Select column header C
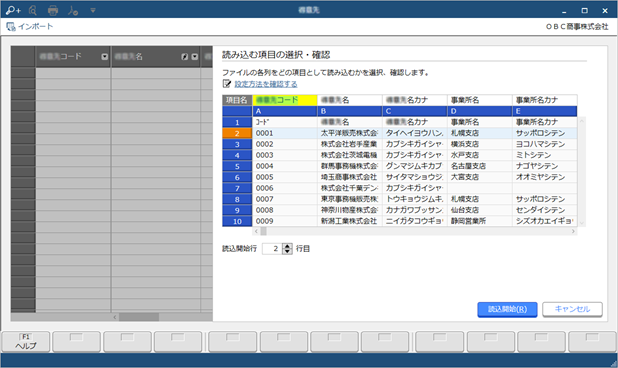 [415, 111]
